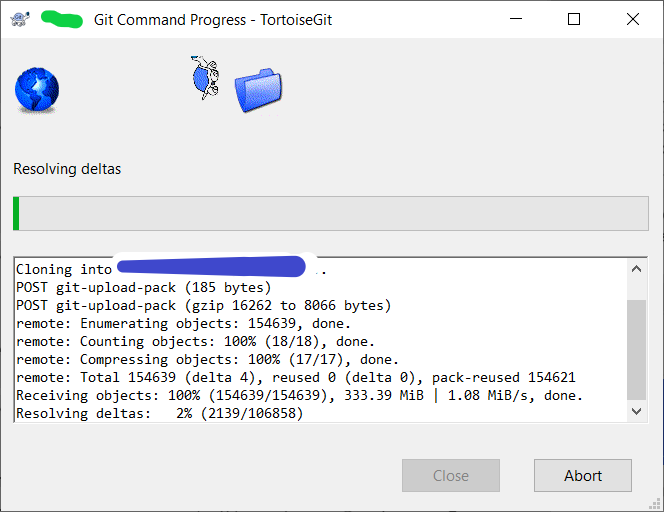664x512 pixels.
Task: Click the log scrollbar down arrow
Action: point(636,411)
